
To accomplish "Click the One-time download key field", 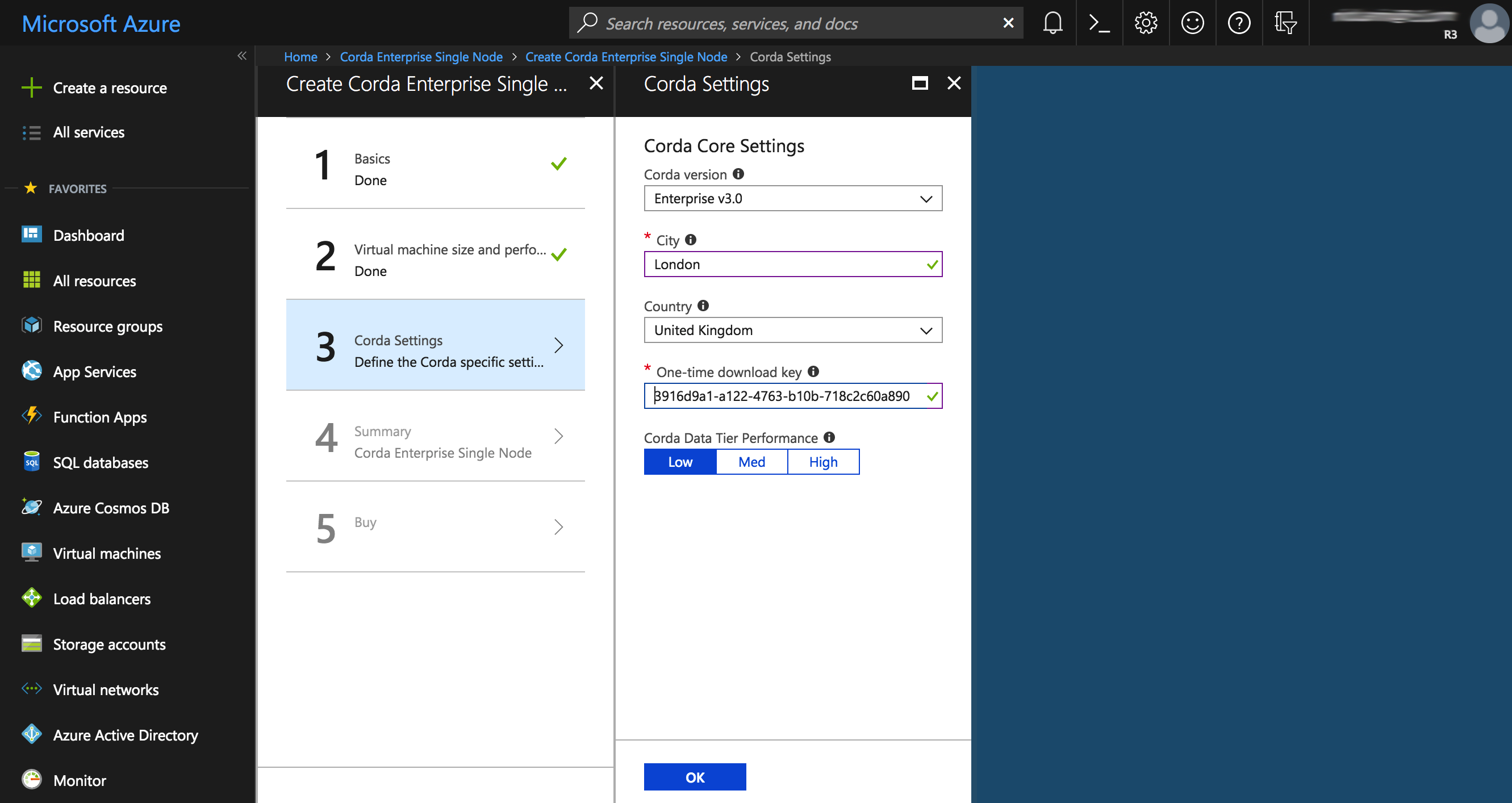I will [793, 396].
